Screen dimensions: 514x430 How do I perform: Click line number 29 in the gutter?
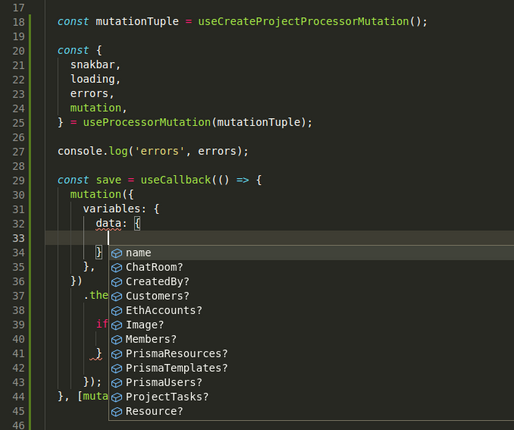pos(19,181)
